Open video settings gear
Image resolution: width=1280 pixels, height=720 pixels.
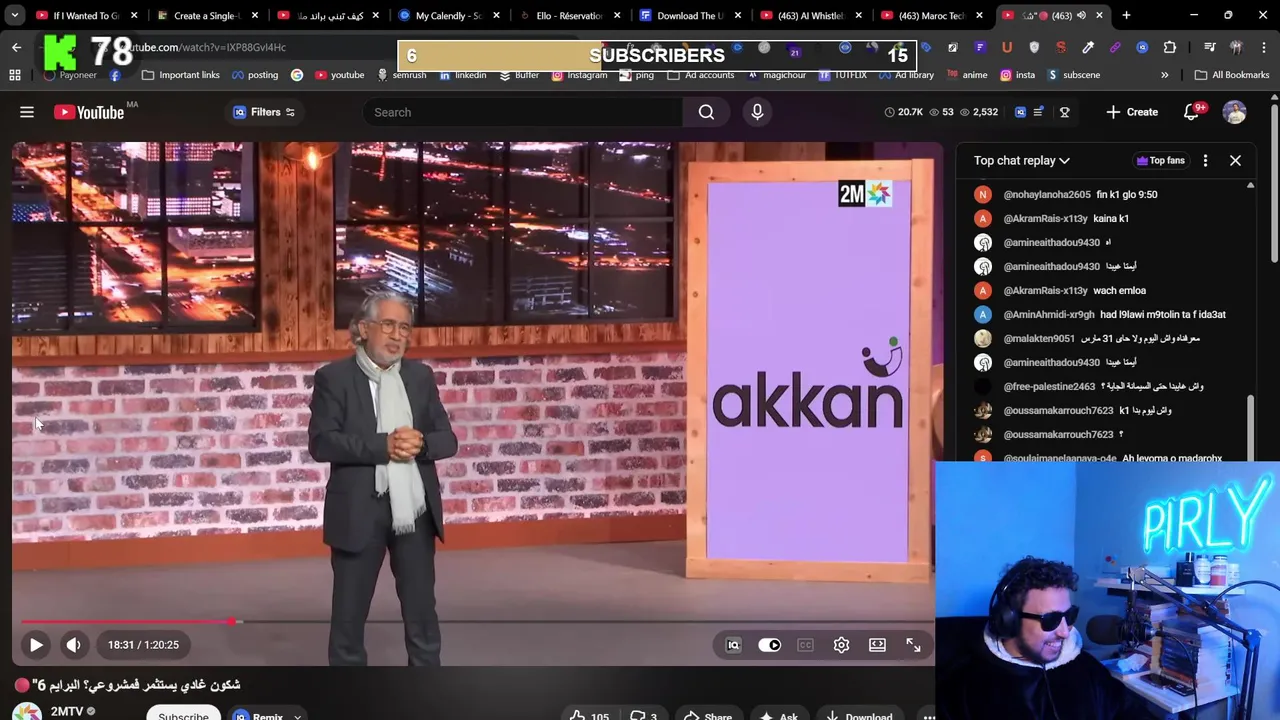click(x=841, y=645)
